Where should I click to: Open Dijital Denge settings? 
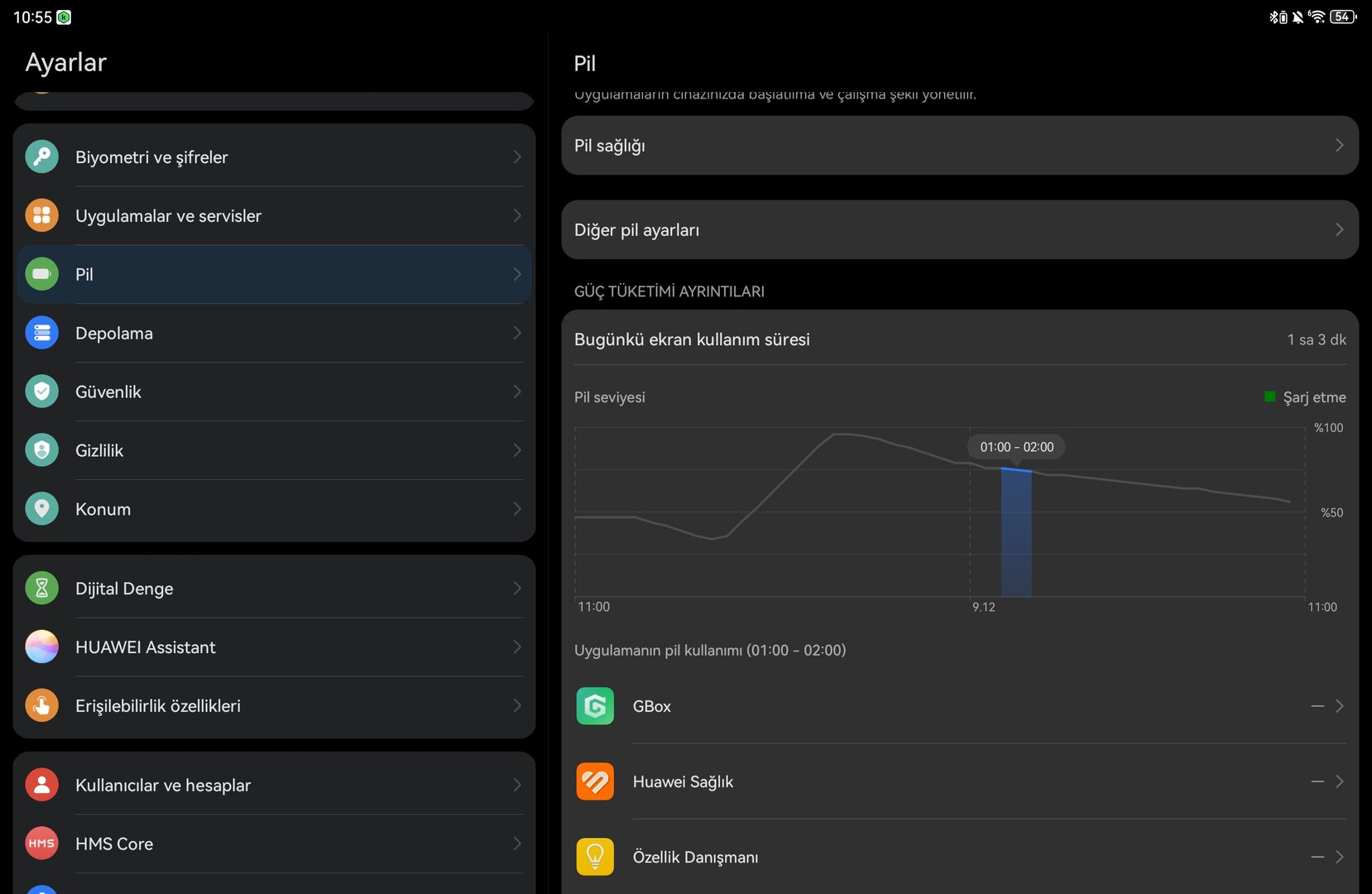(x=274, y=588)
